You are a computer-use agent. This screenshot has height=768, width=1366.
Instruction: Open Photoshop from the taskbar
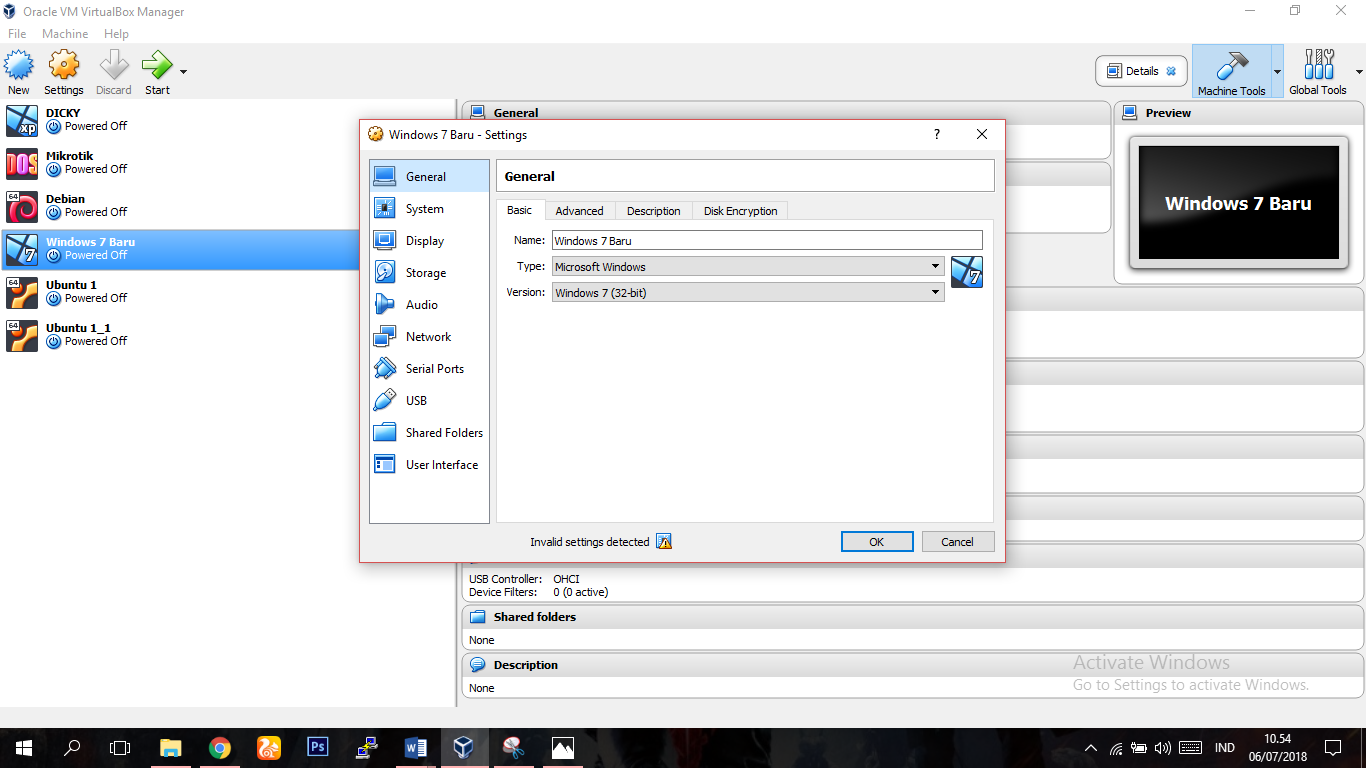click(318, 748)
